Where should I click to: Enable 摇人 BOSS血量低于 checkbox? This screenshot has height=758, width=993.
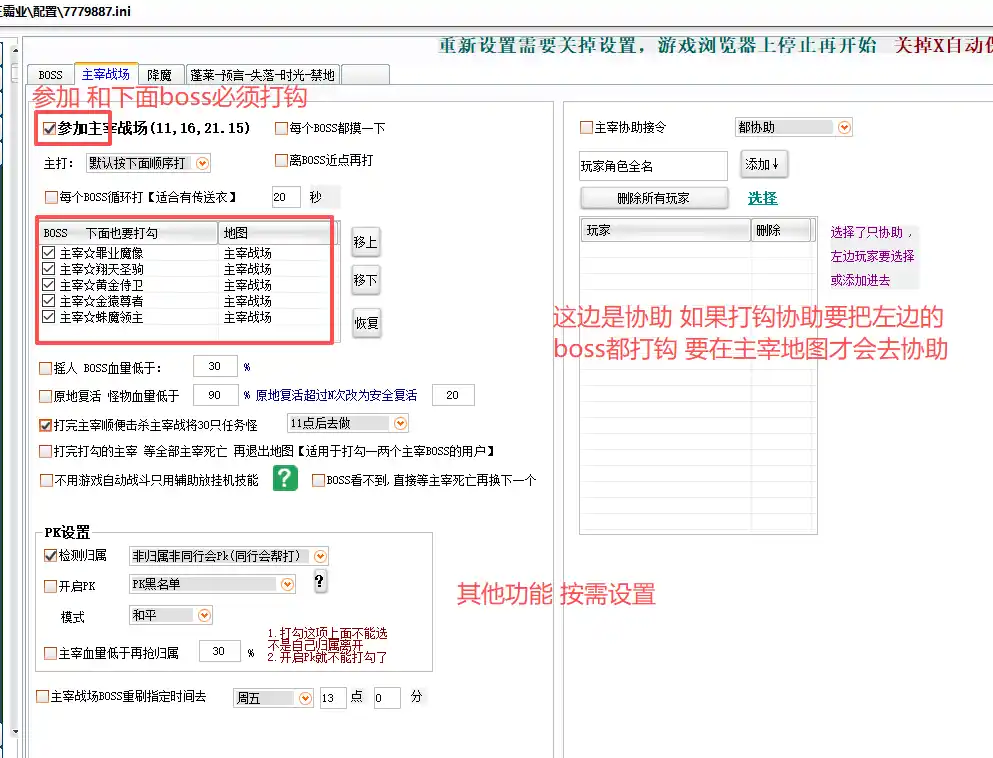(45, 368)
